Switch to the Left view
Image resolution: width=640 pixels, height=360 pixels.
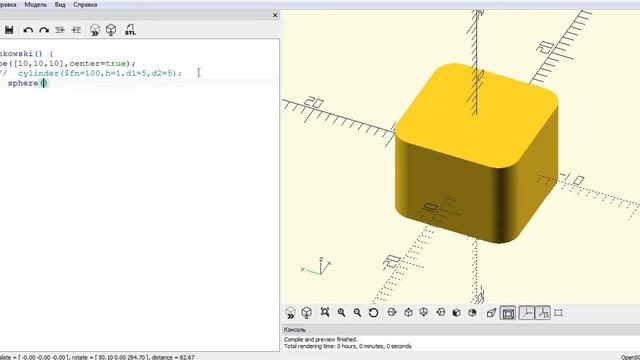(440, 312)
